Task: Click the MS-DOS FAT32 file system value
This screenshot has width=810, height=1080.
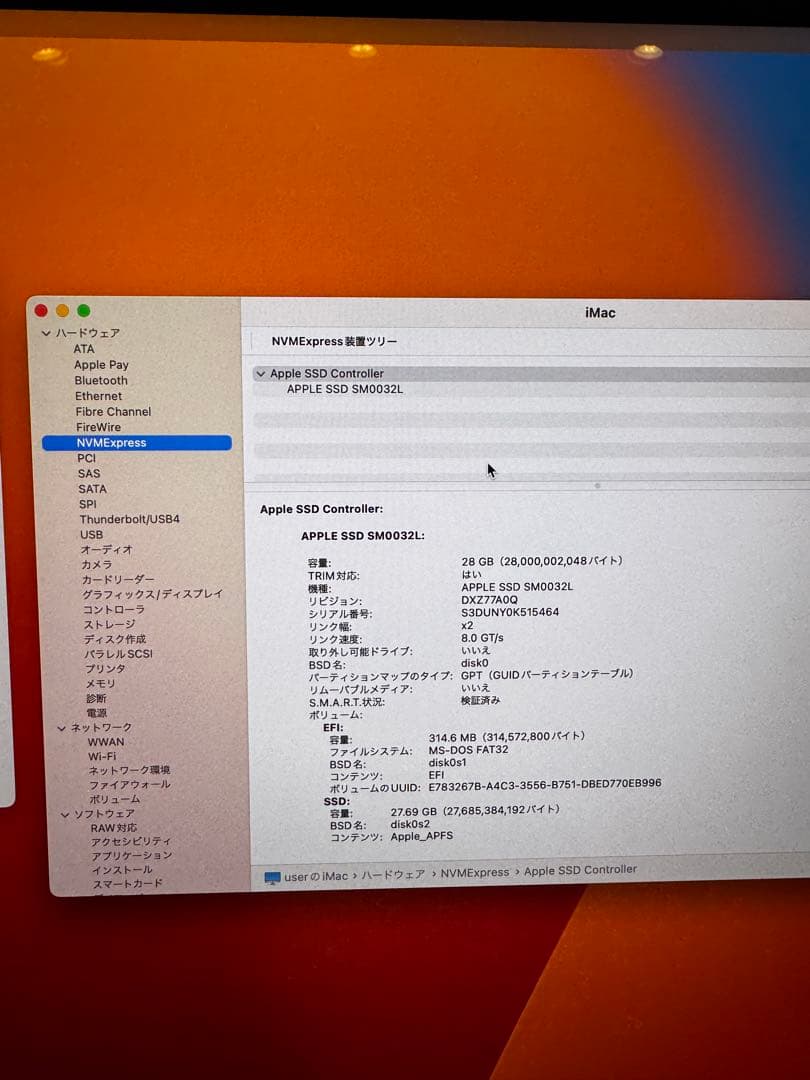Action: tap(468, 750)
